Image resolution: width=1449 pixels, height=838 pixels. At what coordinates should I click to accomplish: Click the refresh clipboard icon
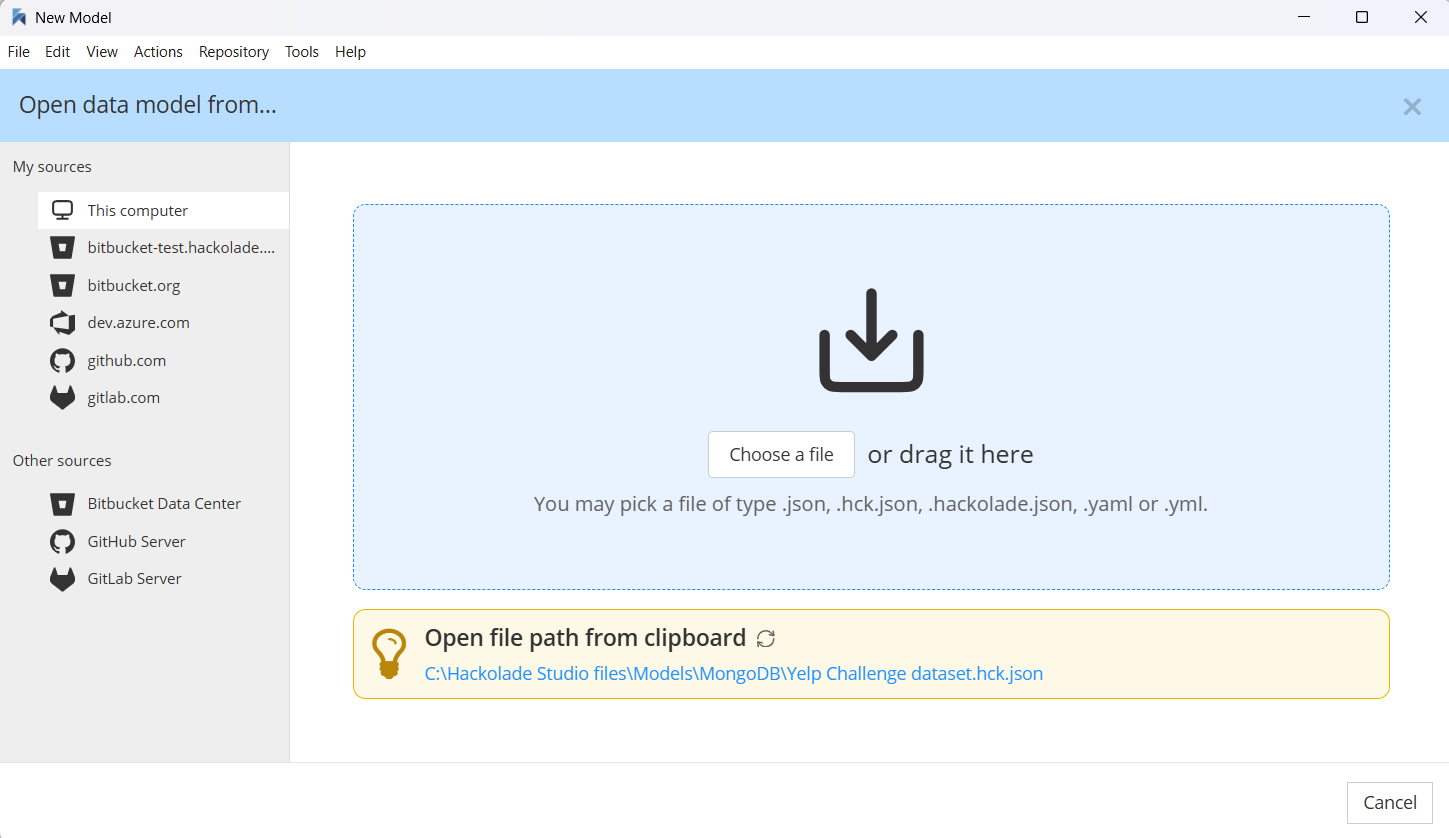(x=766, y=639)
